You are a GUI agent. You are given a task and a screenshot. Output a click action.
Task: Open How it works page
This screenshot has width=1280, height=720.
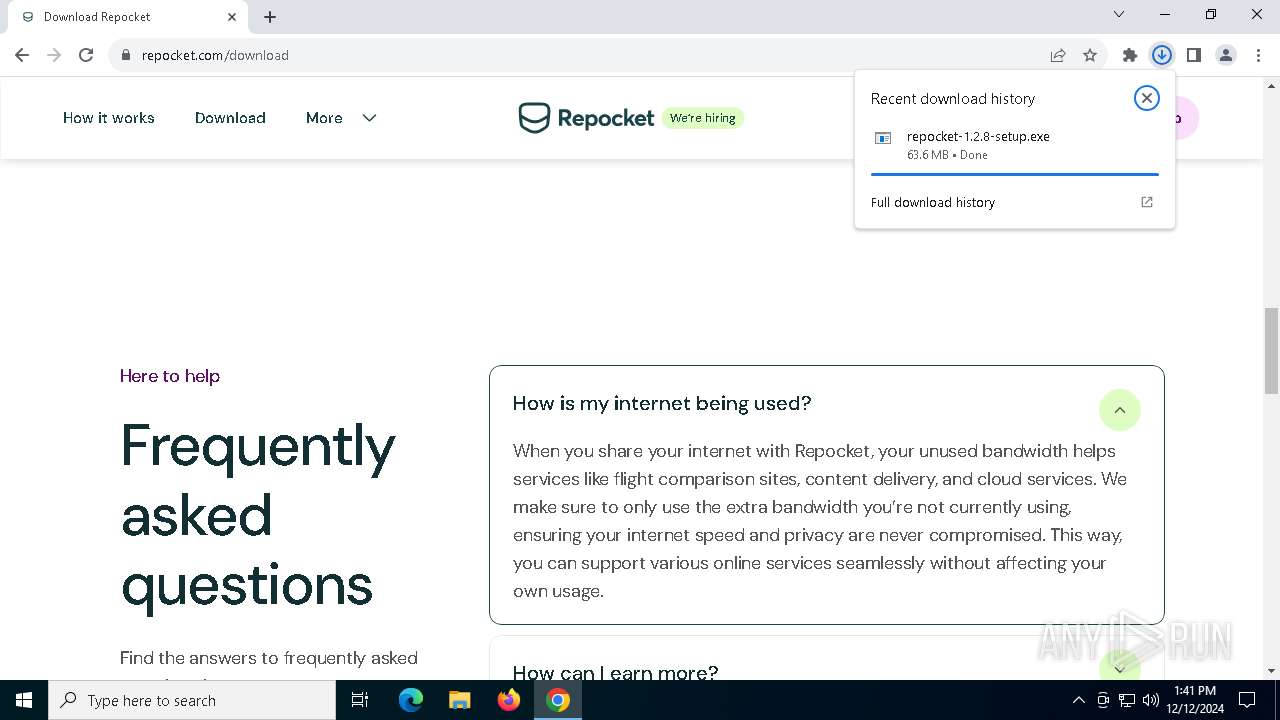tap(109, 118)
